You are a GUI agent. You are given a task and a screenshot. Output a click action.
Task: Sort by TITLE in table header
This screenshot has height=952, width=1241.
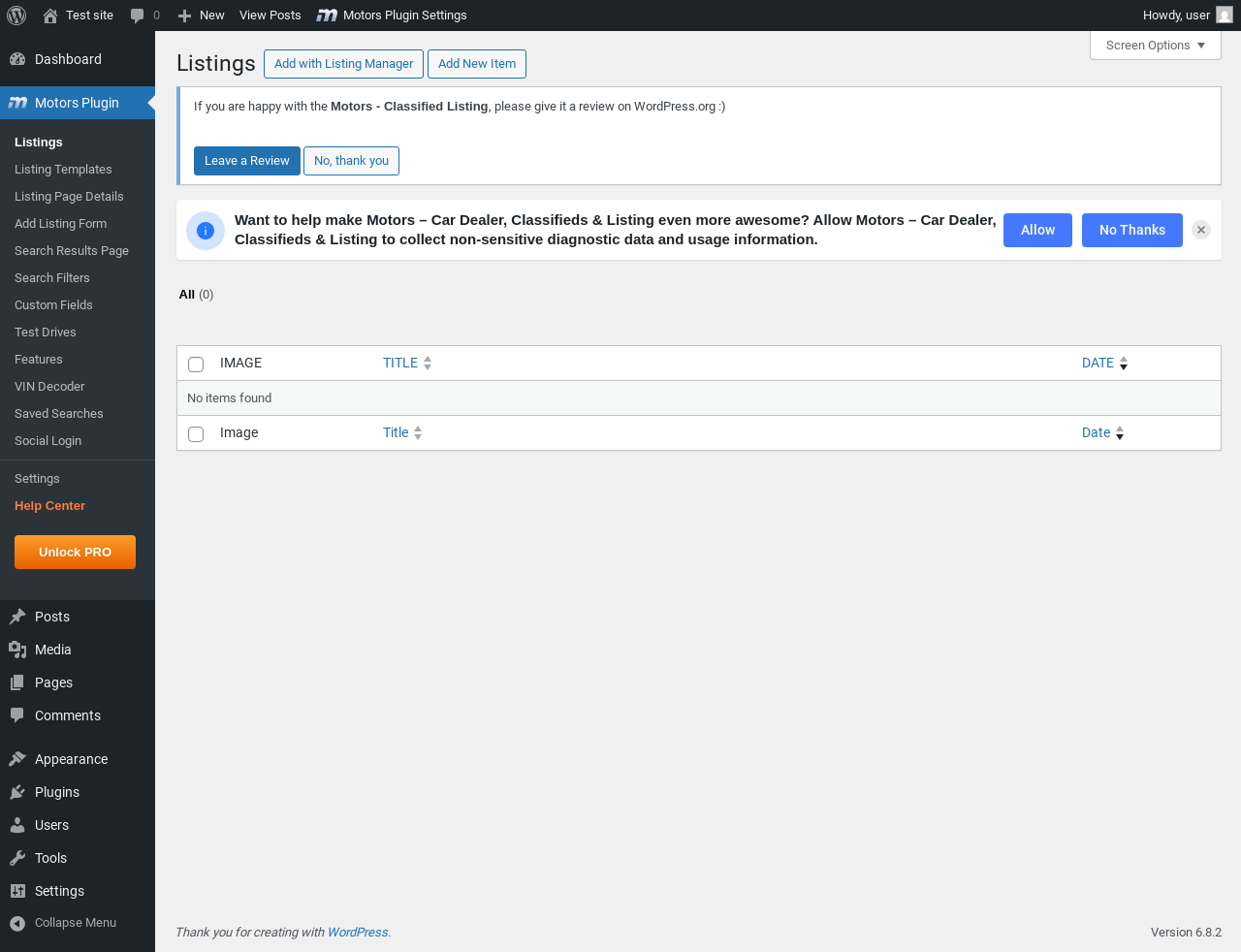tap(407, 363)
